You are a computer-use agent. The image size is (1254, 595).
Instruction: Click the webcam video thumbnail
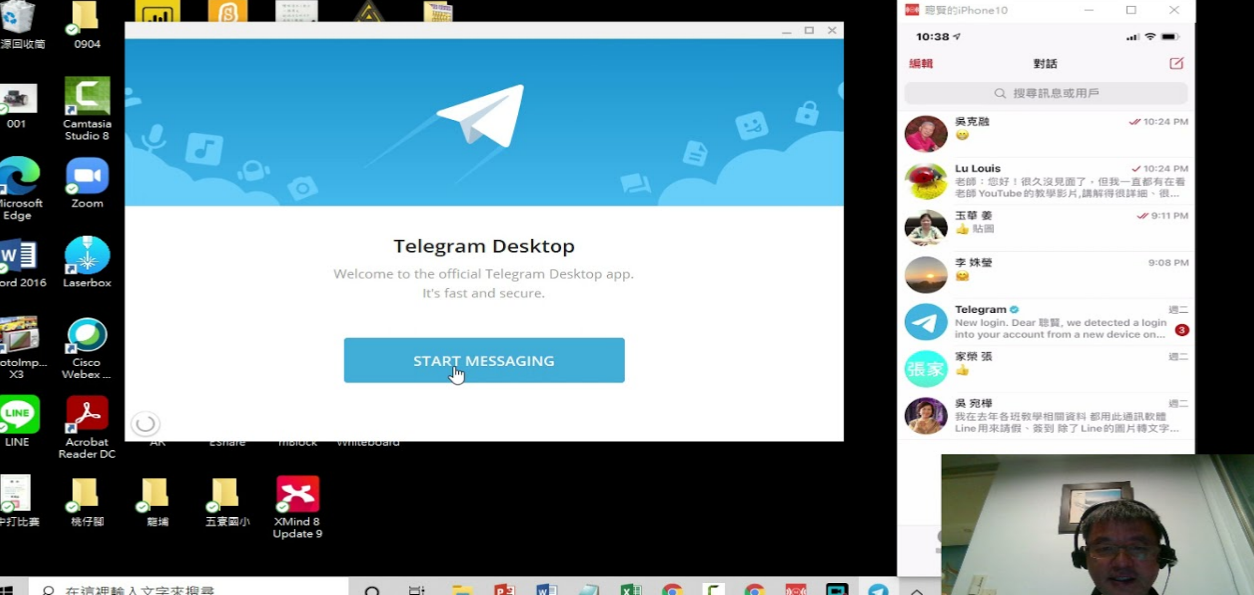(1097, 525)
